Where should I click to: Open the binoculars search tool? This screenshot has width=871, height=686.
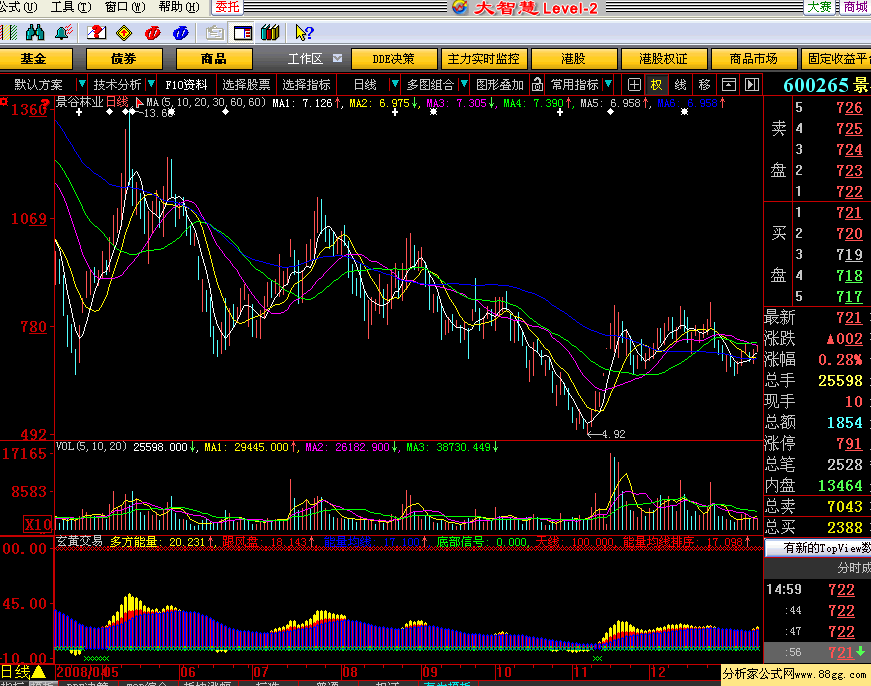pos(34,33)
